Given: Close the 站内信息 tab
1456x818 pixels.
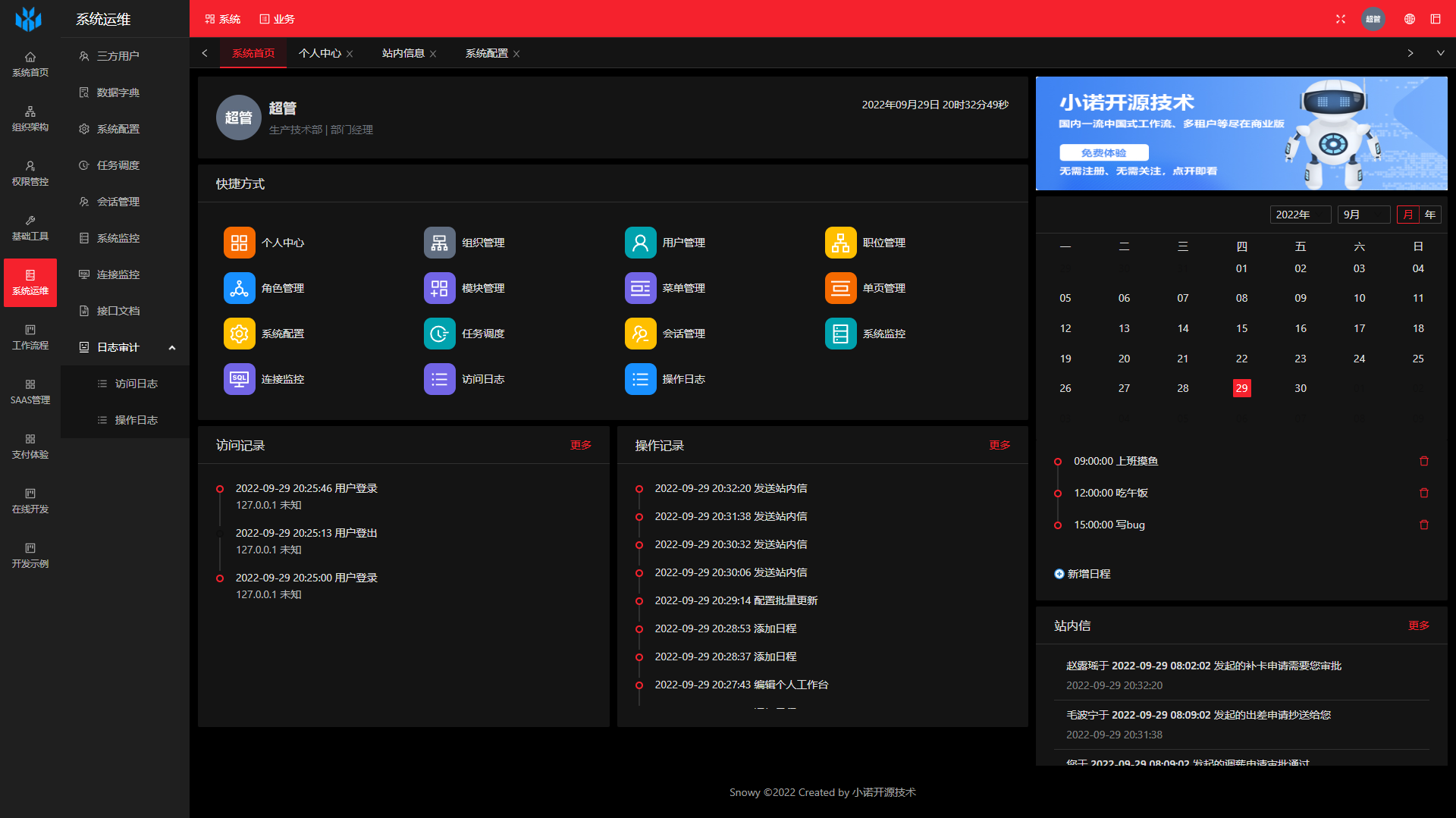Looking at the screenshot, I should (433, 54).
